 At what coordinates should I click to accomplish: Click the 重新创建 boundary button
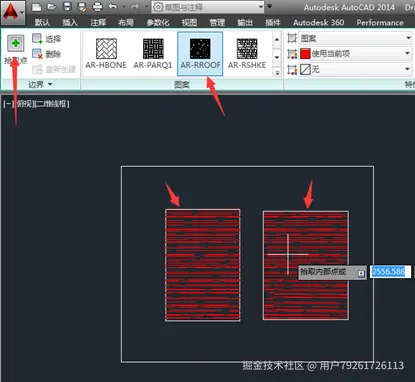coord(54,69)
